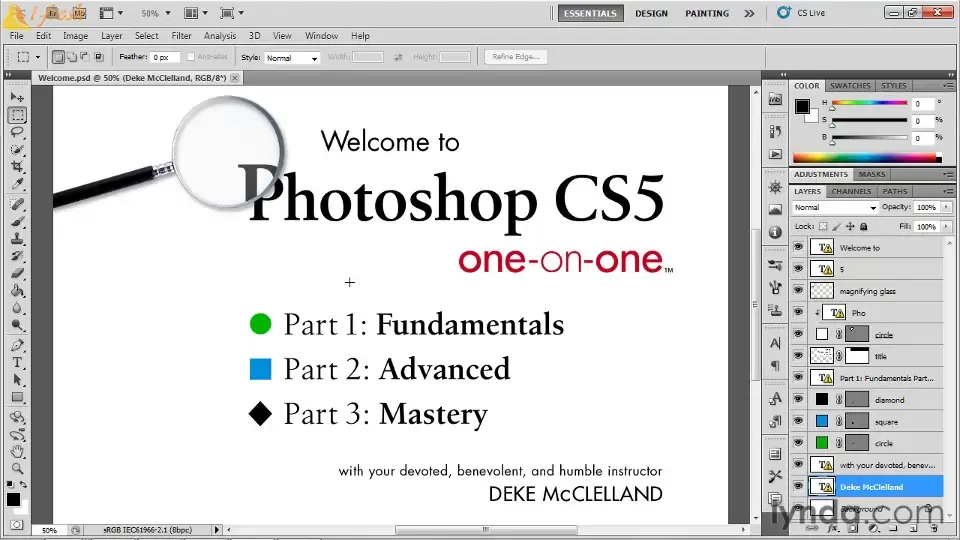Open the Screen Mode dropdown
The width and height of the screenshot is (960, 540).
[232, 13]
